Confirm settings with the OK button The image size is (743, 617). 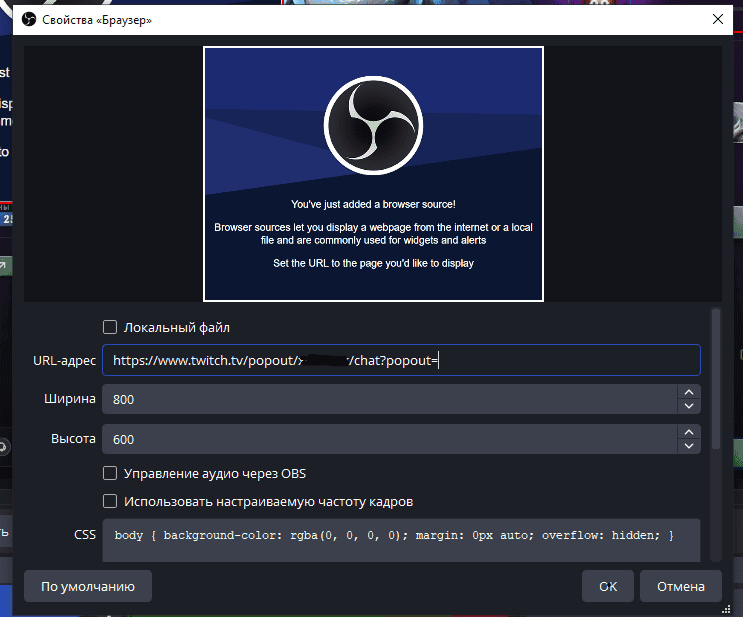coord(607,587)
